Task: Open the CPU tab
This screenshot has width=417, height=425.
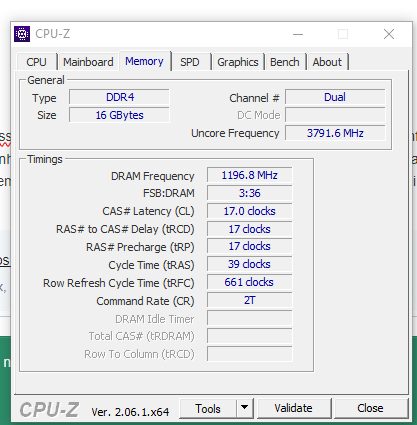Action: pyautogui.click(x=36, y=62)
